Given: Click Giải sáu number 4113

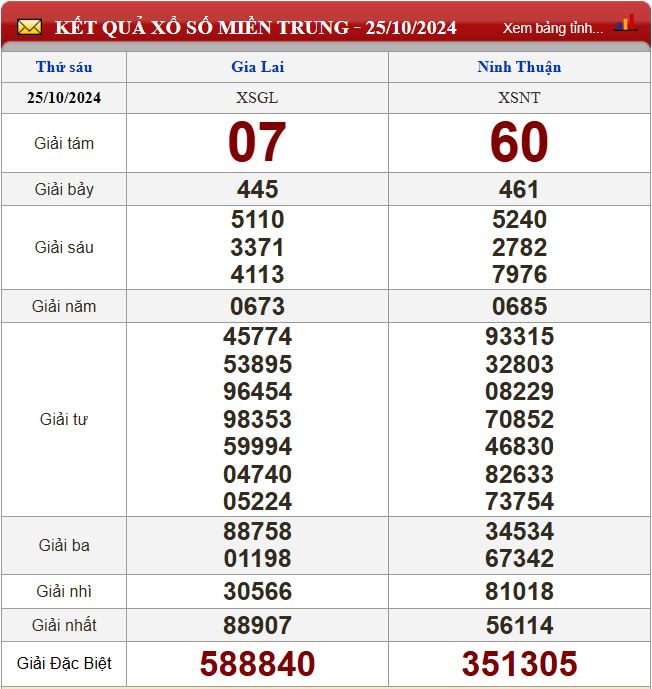Looking at the screenshot, I should (x=257, y=275).
